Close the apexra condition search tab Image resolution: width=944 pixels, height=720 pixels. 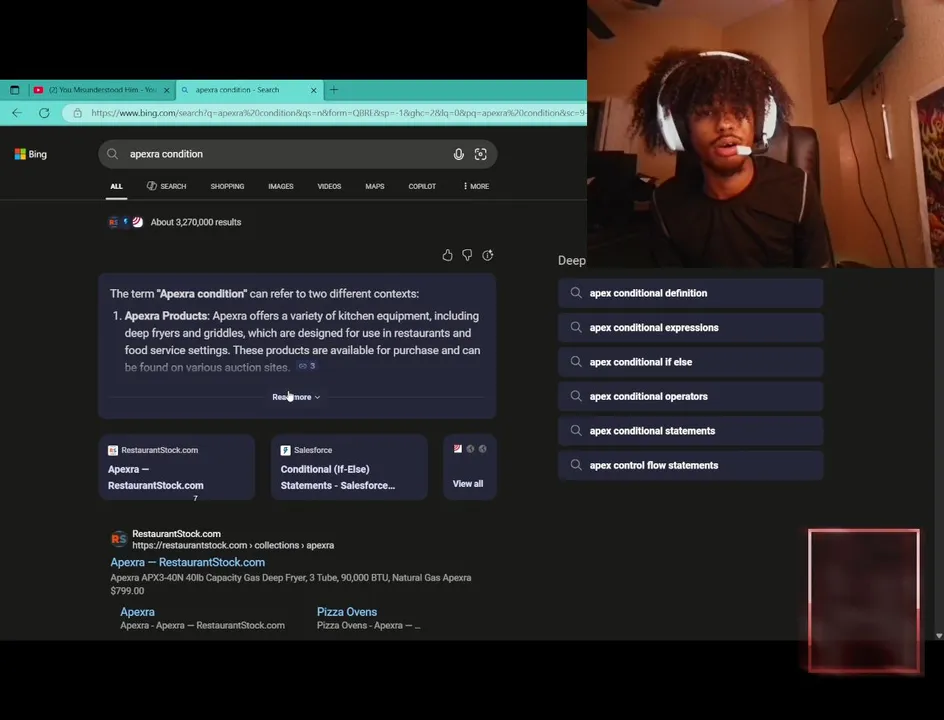point(314,90)
